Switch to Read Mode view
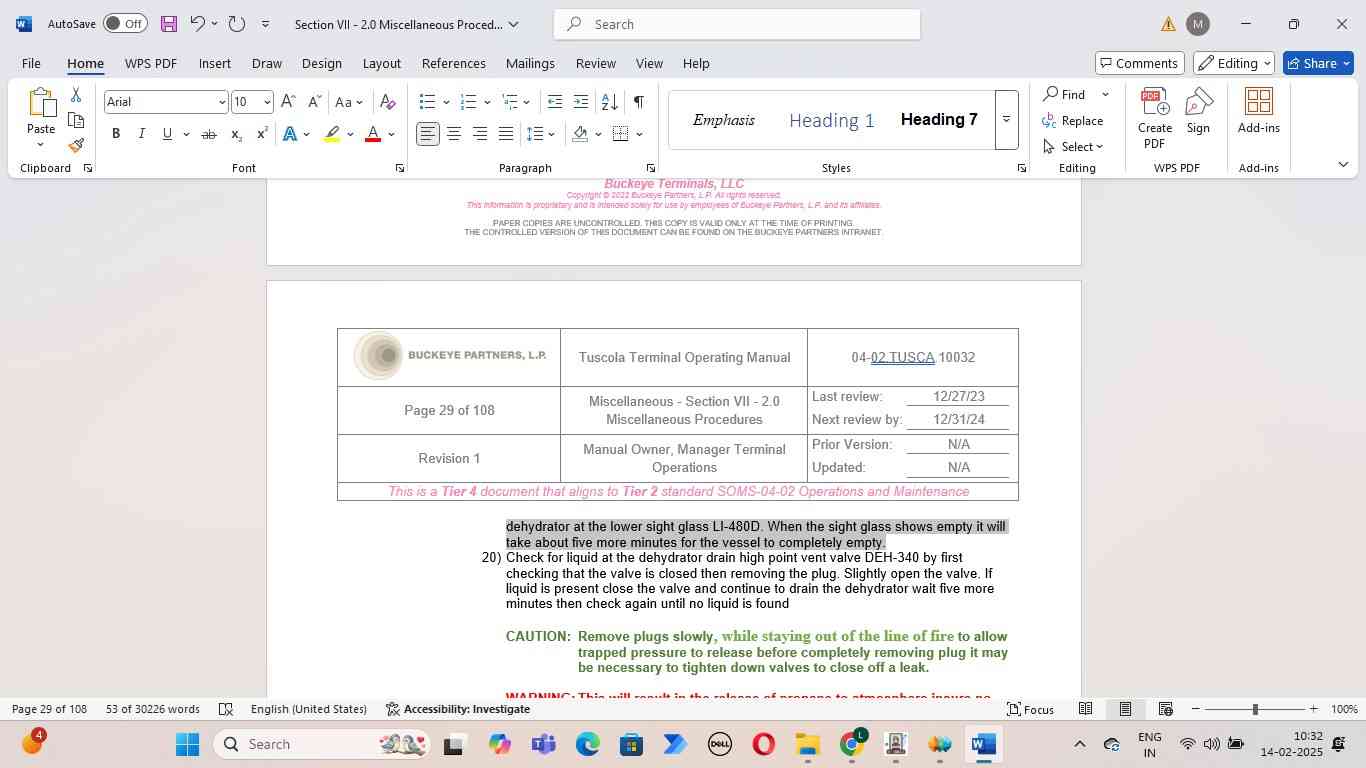This screenshot has height=768, width=1366. click(x=1085, y=709)
